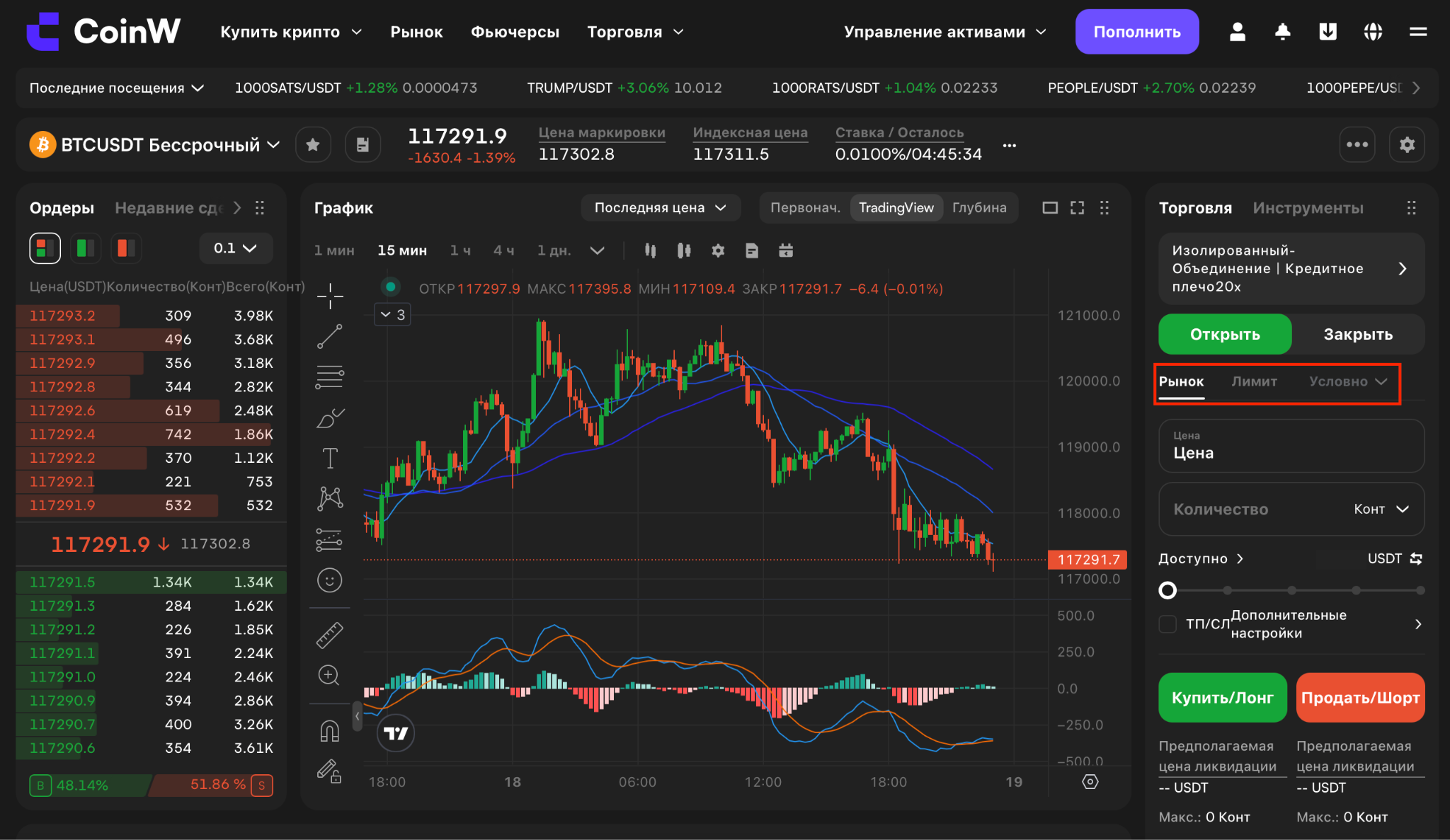Click the Пополнить deposit button
The image size is (1450, 840).
pos(1136,32)
